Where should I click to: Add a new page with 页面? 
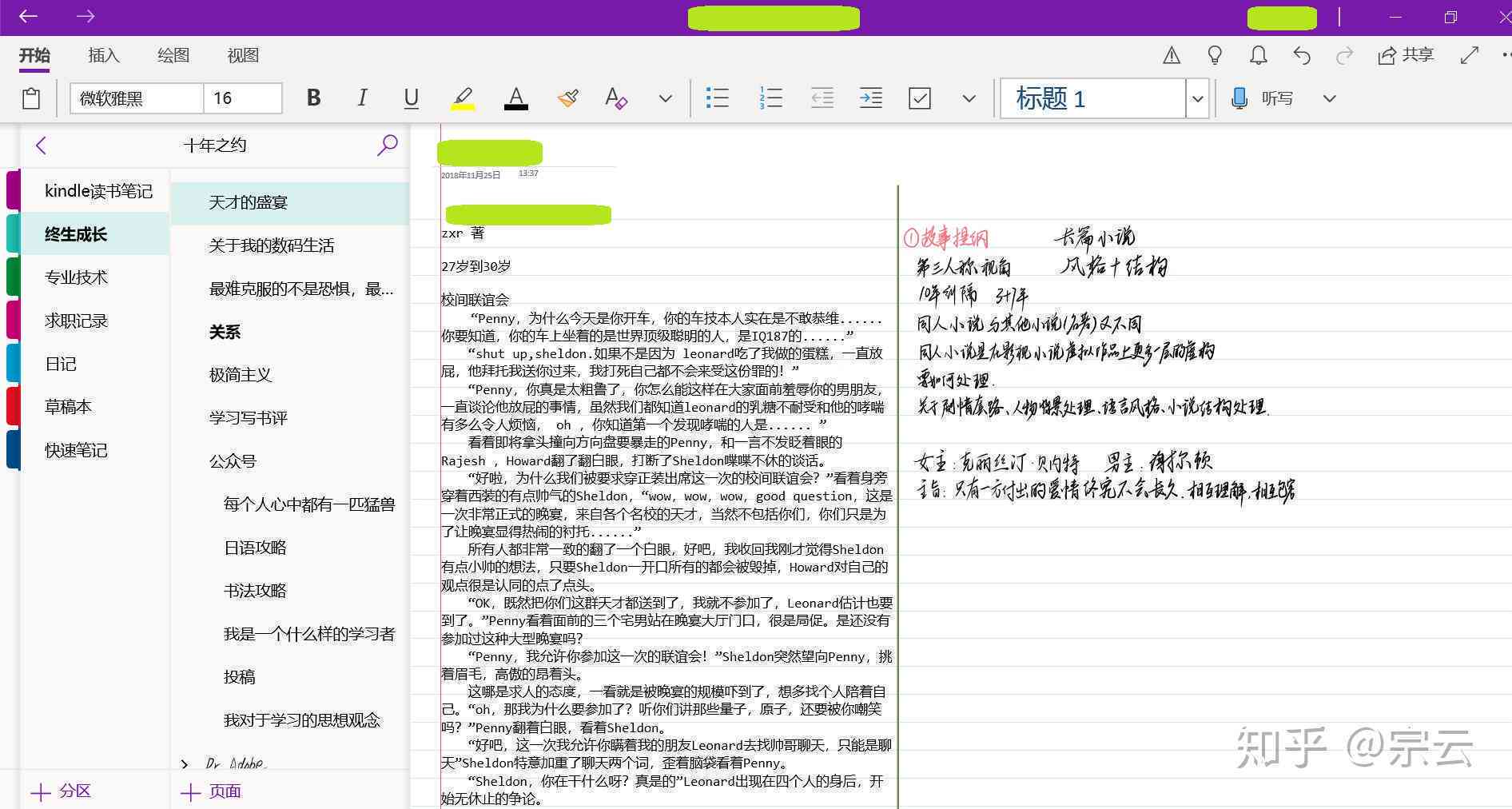coord(211,791)
